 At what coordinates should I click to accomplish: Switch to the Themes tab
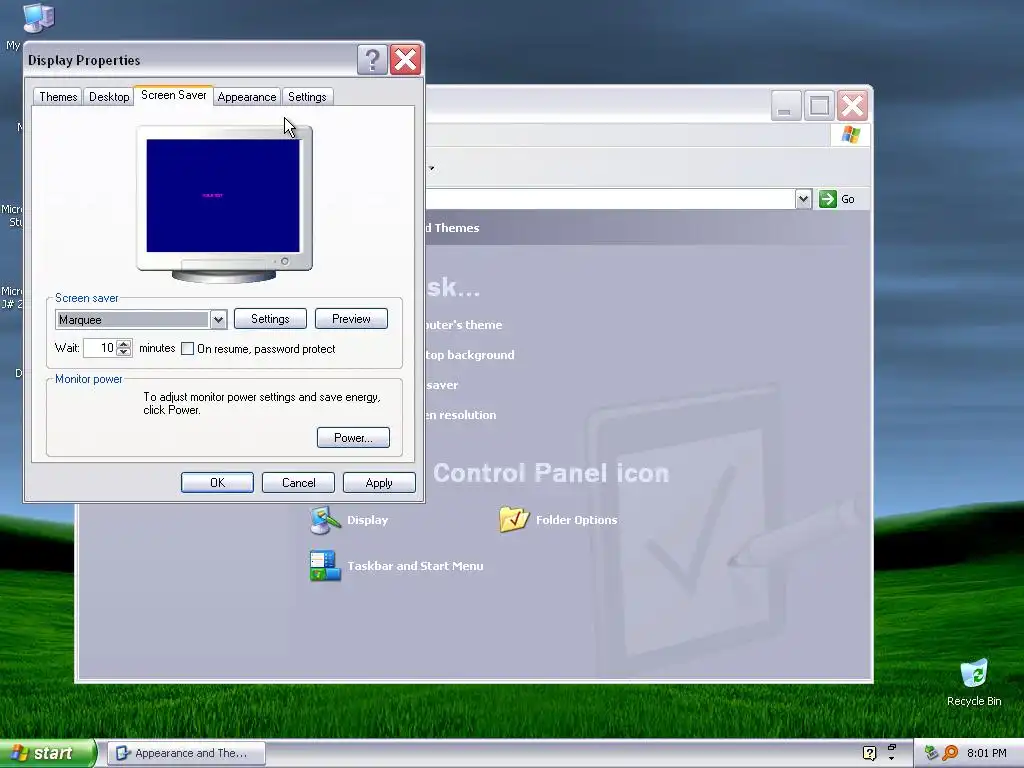[x=58, y=97]
